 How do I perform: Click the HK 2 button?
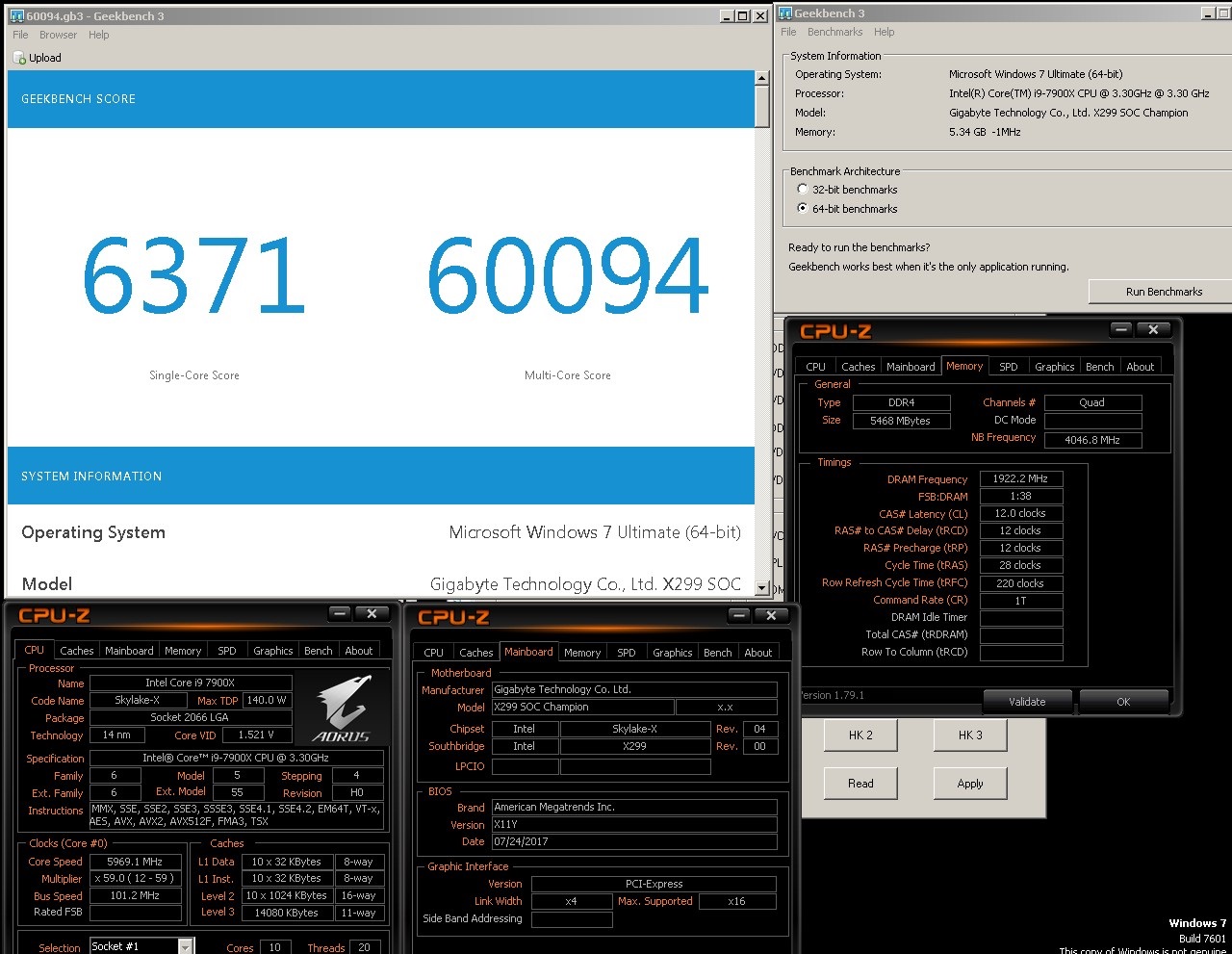tap(860, 735)
